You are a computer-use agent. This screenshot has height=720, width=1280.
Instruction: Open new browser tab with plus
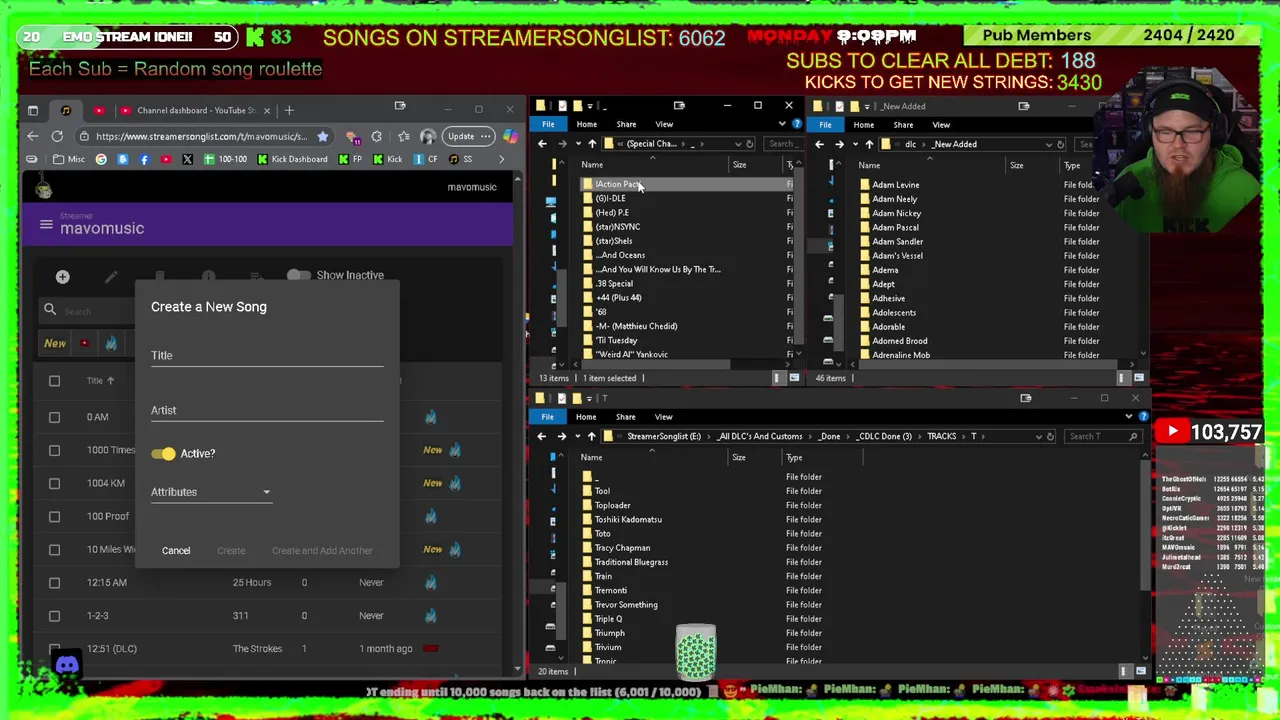click(x=289, y=110)
